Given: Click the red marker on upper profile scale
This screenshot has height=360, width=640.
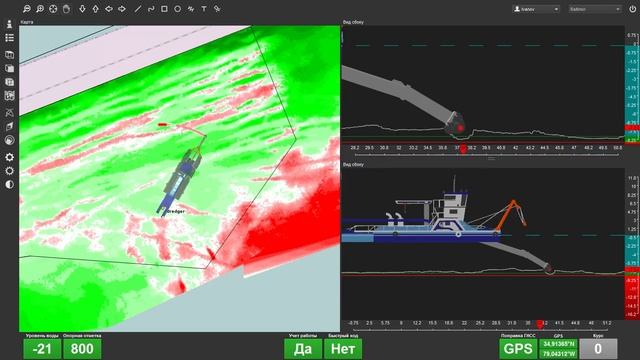Looking at the screenshot, I should click(463, 150).
